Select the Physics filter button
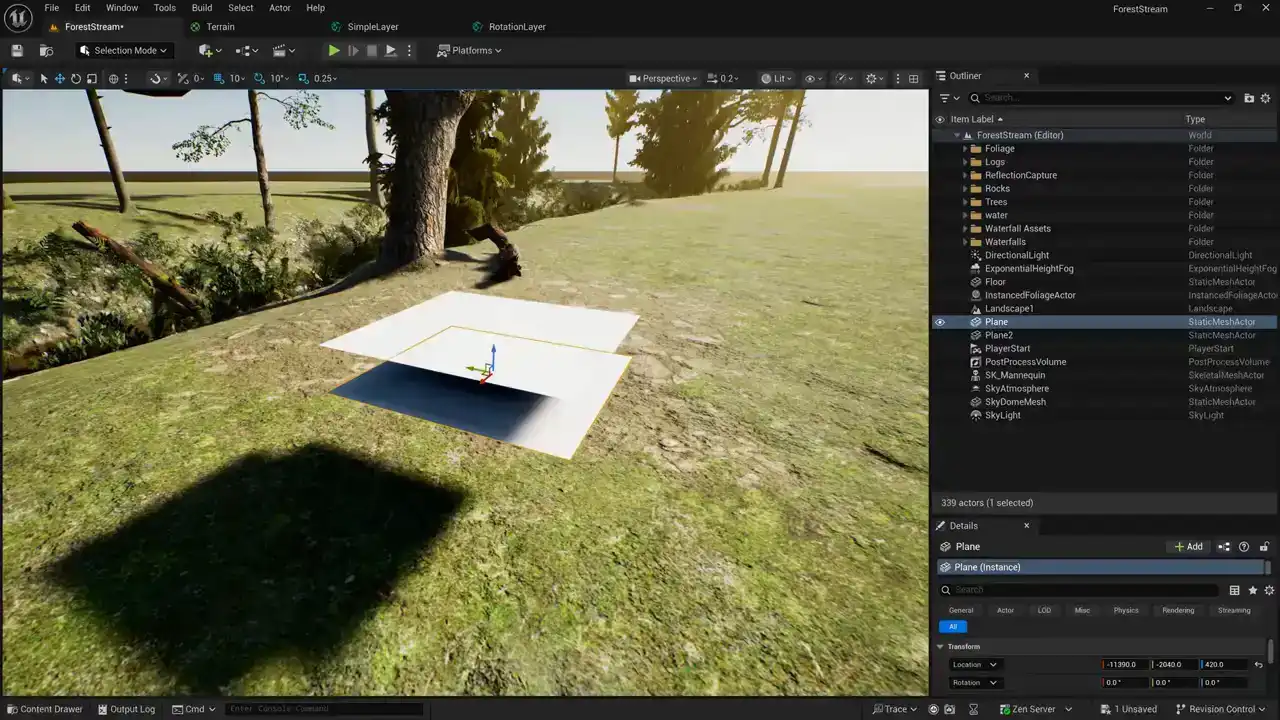The height and width of the screenshot is (720, 1280). click(x=1126, y=610)
